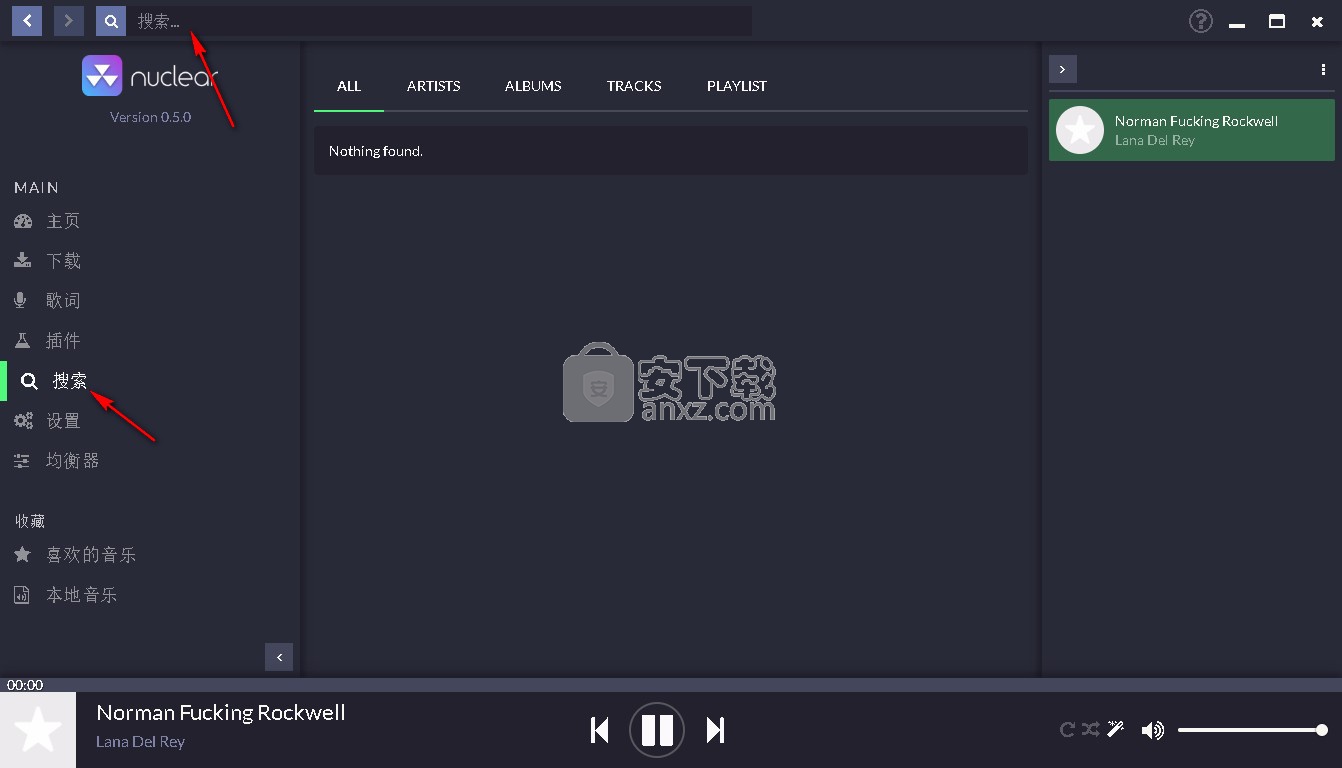Click the playing track title text
Viewport: 1342px width, 768px height.
coord(221,713)
